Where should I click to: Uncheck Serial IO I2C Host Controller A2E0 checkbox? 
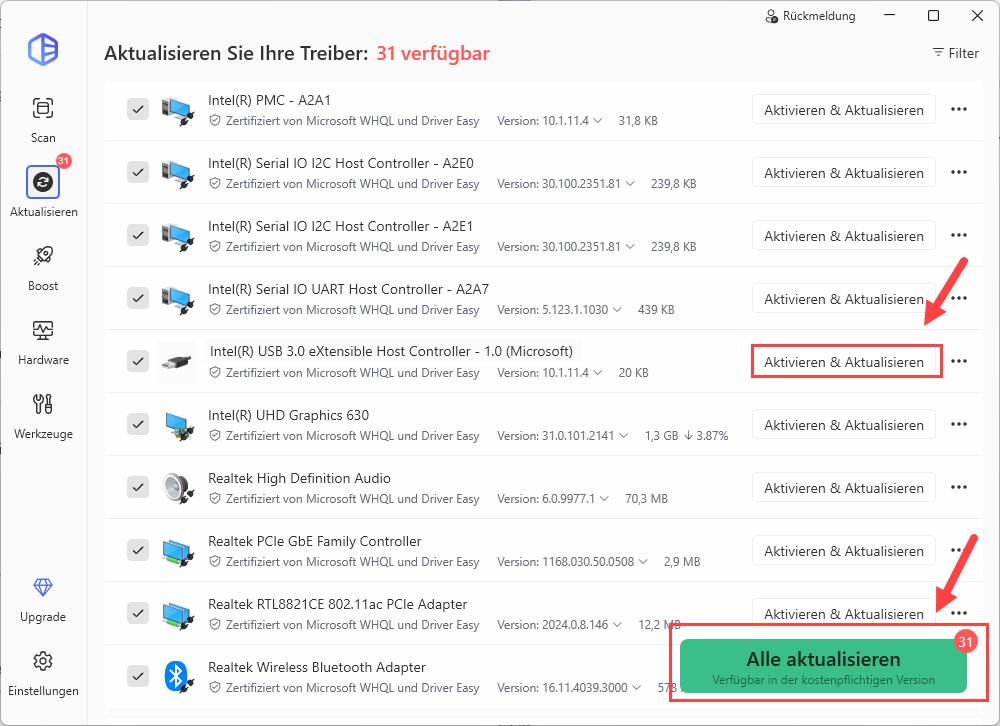tap(138, 172)
